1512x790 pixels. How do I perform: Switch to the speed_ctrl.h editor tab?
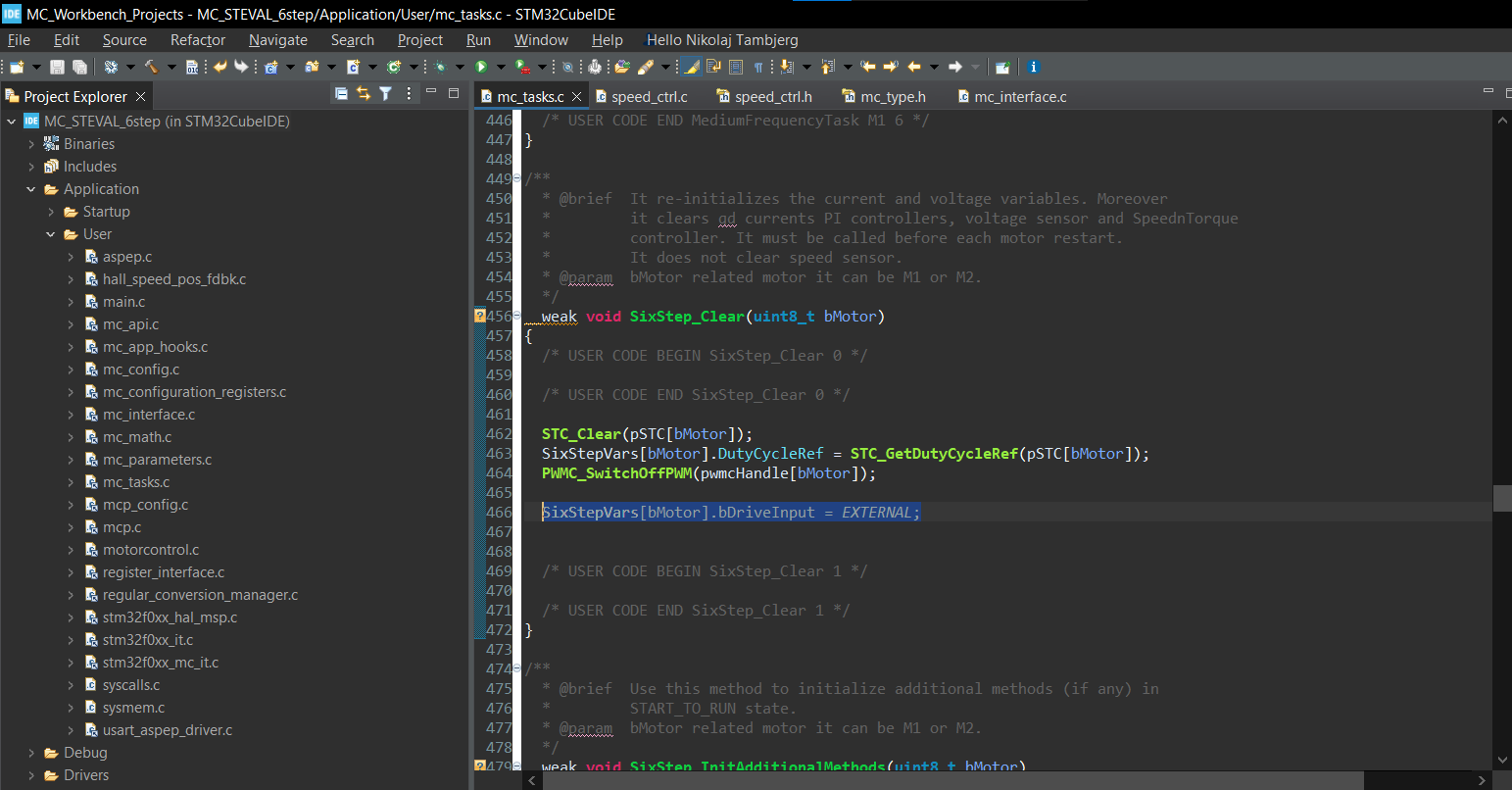[772, 96]
